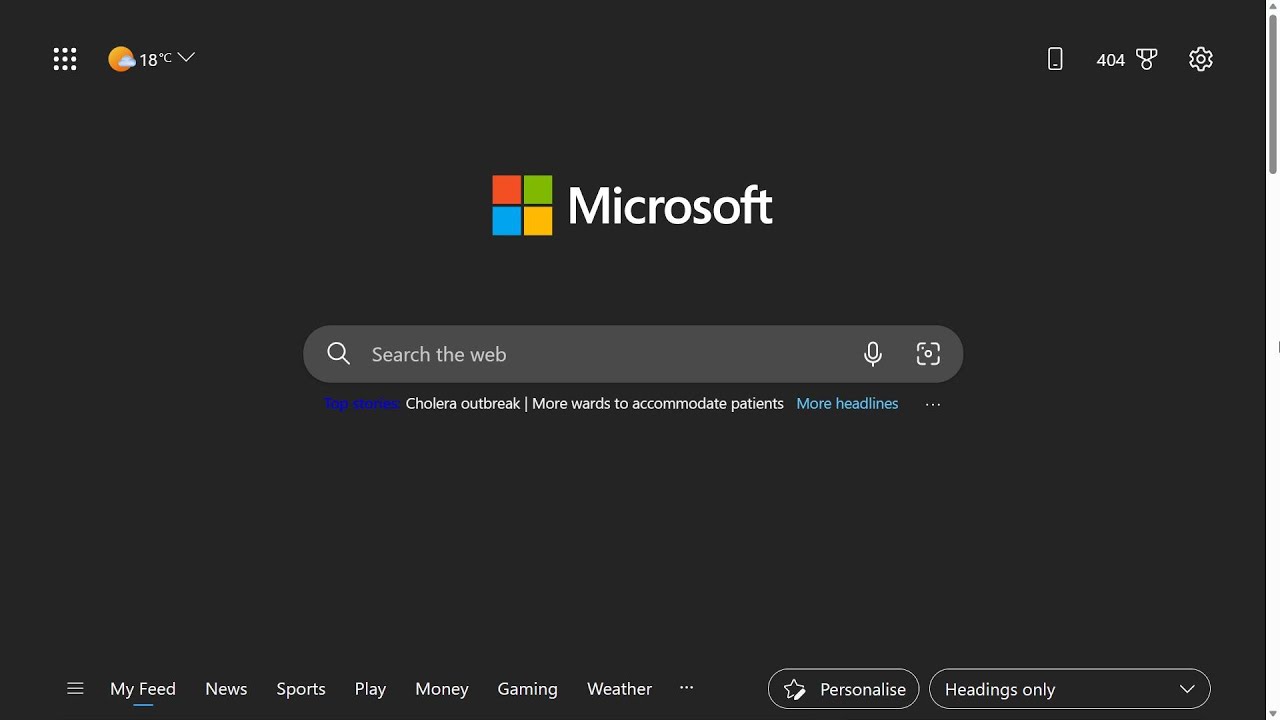
Task: Open the app launcher grid icon
Action: pos(65,59)
